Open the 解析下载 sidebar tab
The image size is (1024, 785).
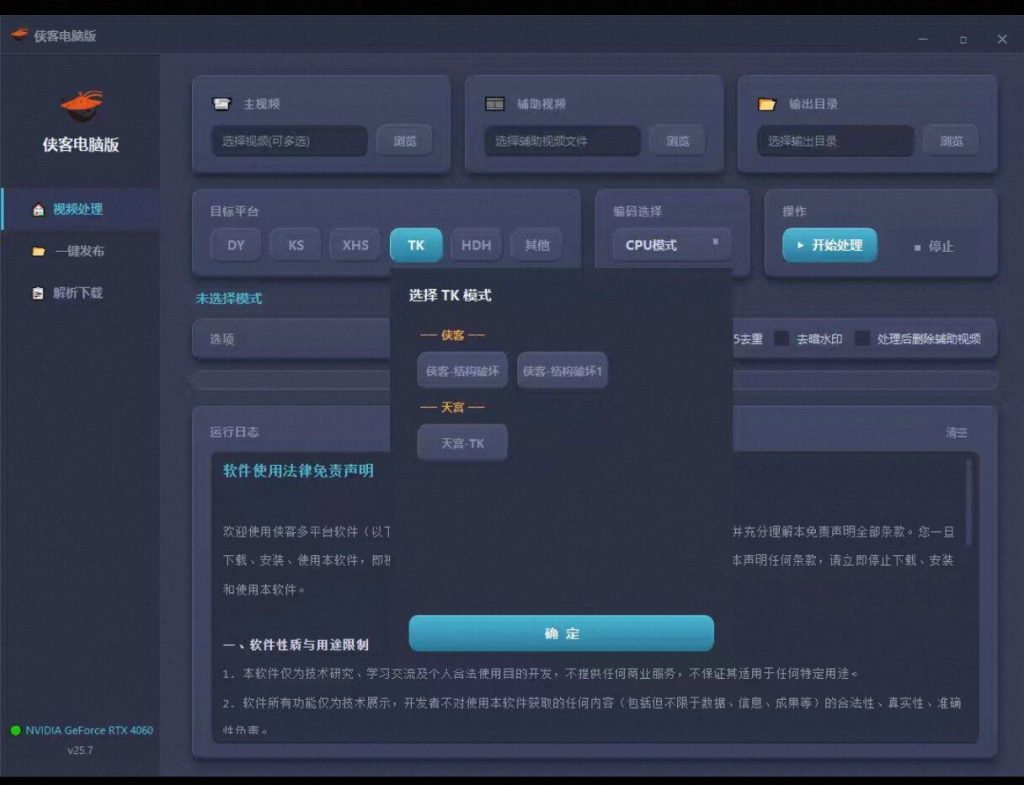[81, 293]
